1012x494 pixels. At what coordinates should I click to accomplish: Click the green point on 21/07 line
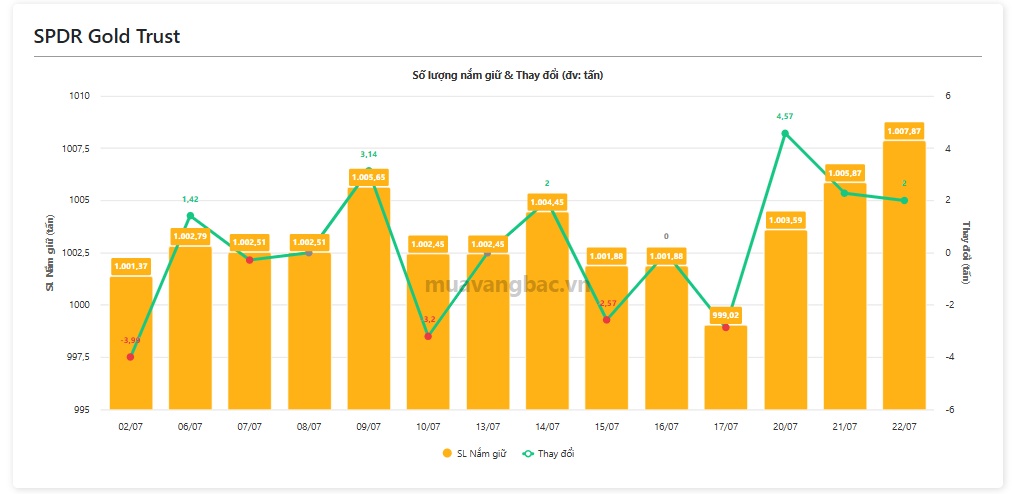pyautogui.click(x=845, y=193)
